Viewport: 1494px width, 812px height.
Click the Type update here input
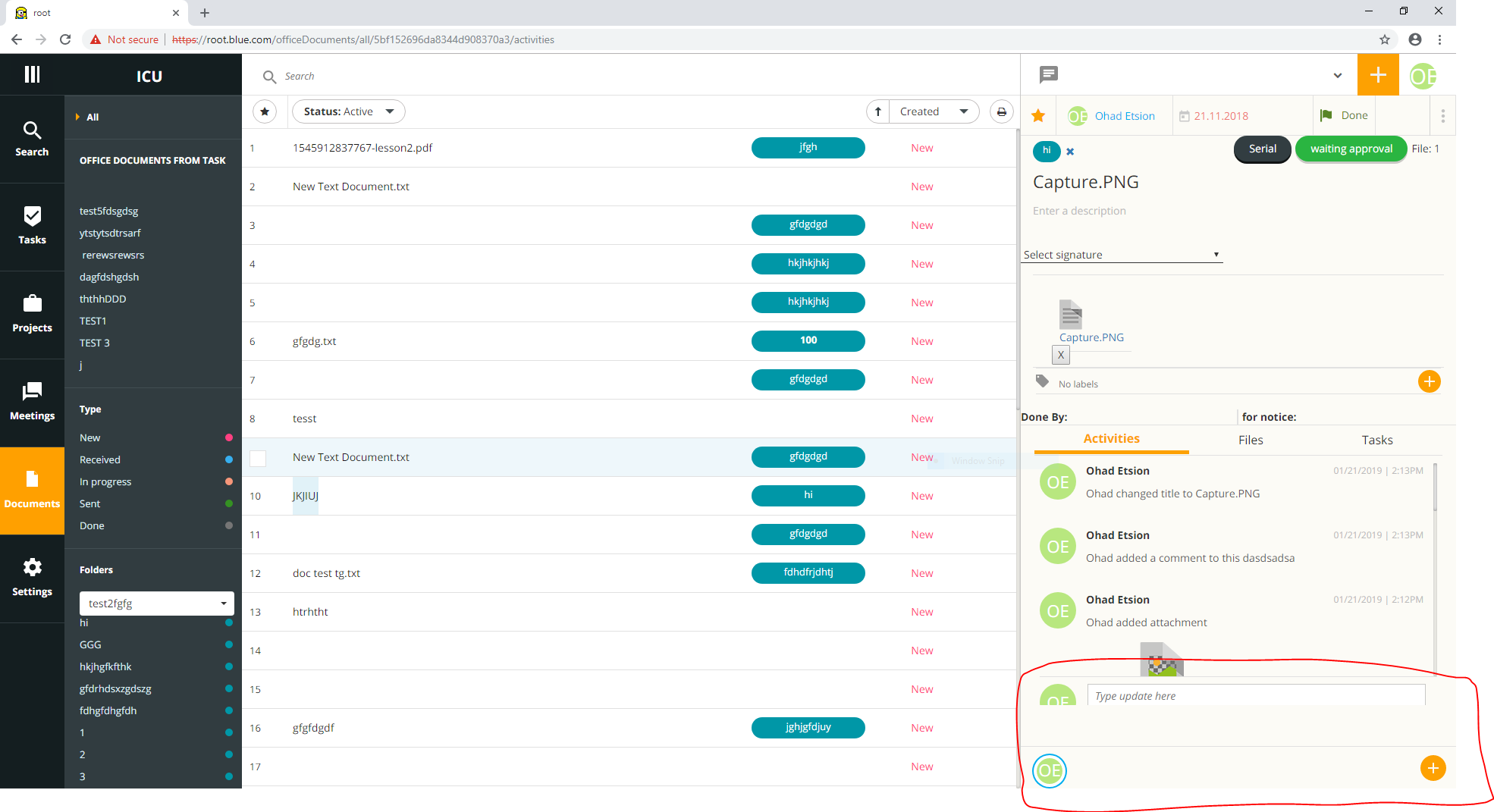(1256, 695)
